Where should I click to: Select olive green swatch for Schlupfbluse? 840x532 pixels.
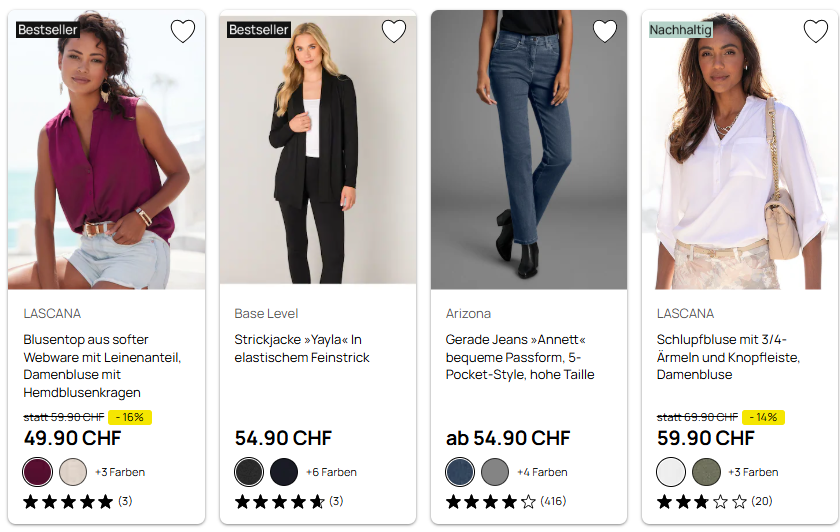point(706,472)
